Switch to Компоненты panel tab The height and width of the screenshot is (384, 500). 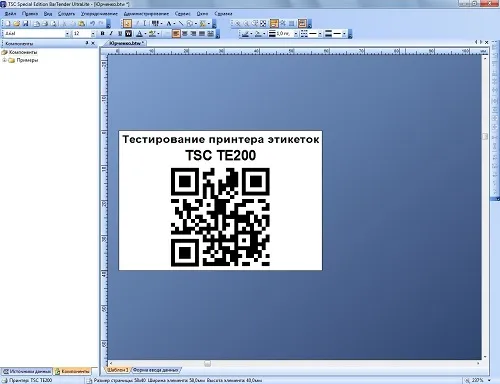[73, 371]
